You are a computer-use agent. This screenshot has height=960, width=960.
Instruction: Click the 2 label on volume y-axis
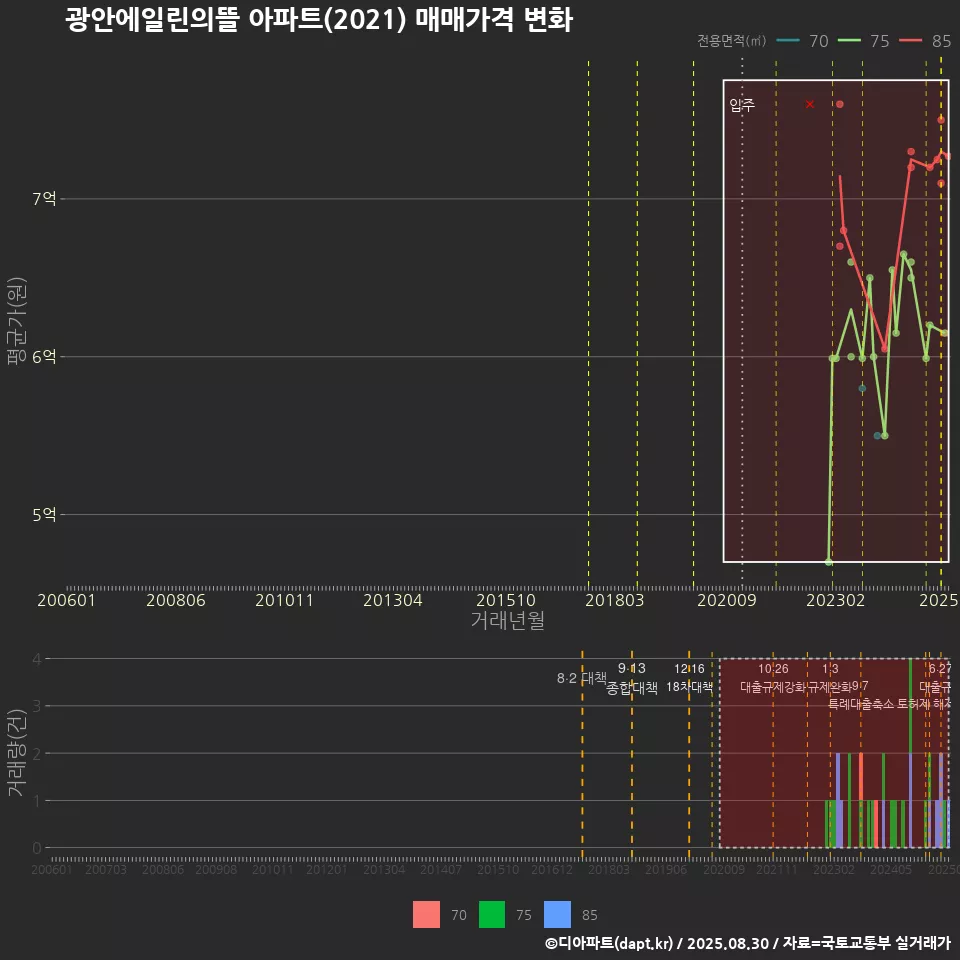tap(37, 753)
